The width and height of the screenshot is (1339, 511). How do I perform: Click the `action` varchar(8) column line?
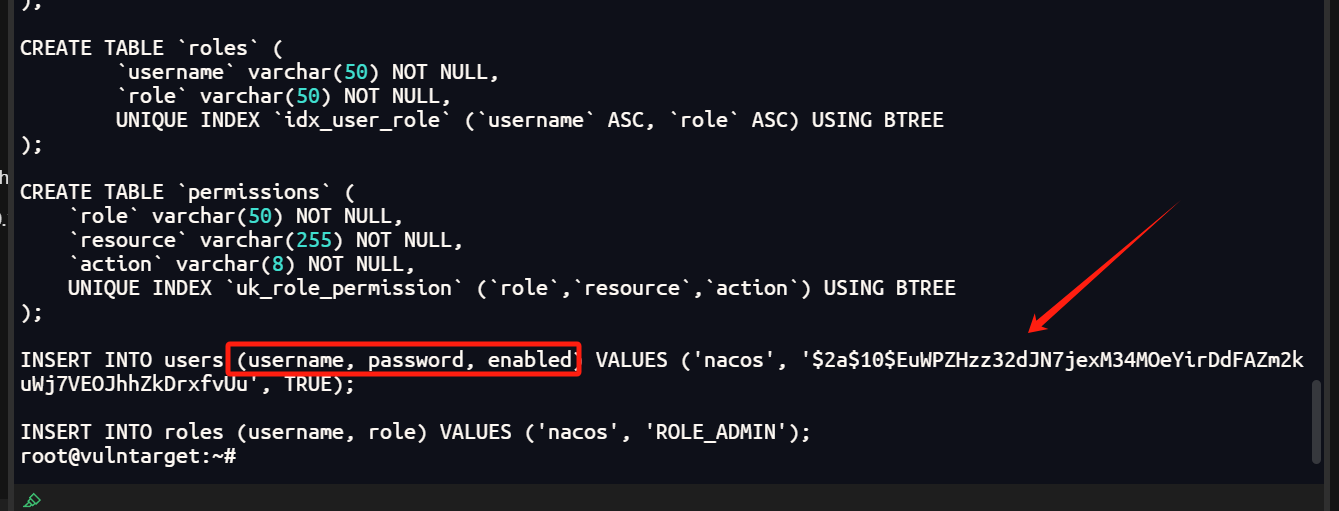click(x=242, y=264)
